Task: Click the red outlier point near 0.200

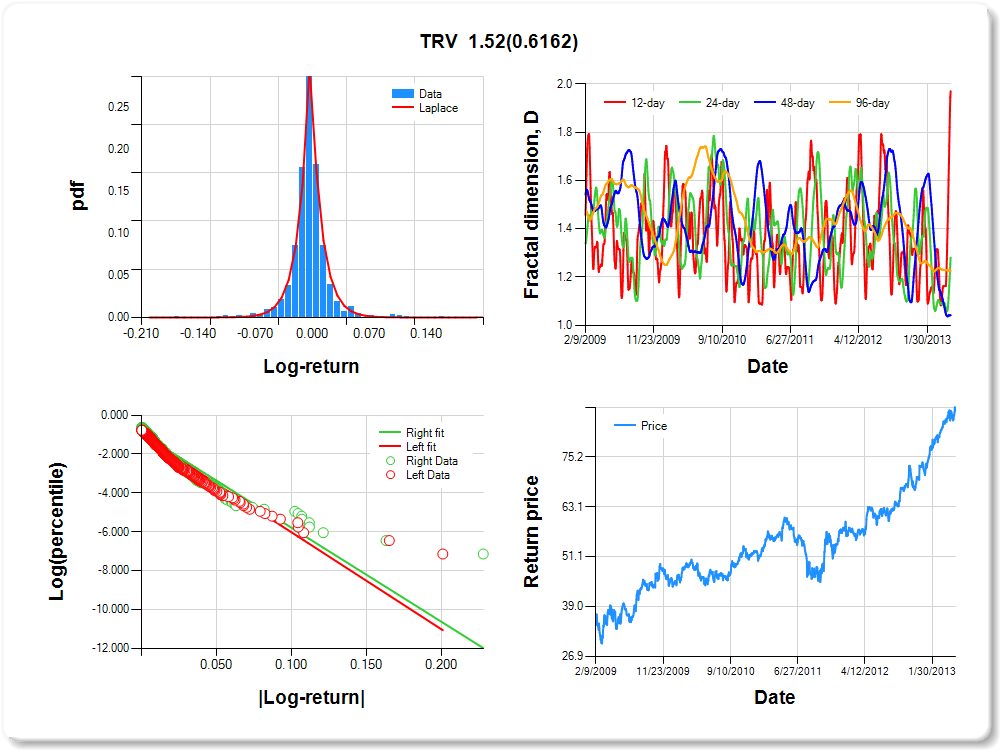Action: tap(443, 554)
